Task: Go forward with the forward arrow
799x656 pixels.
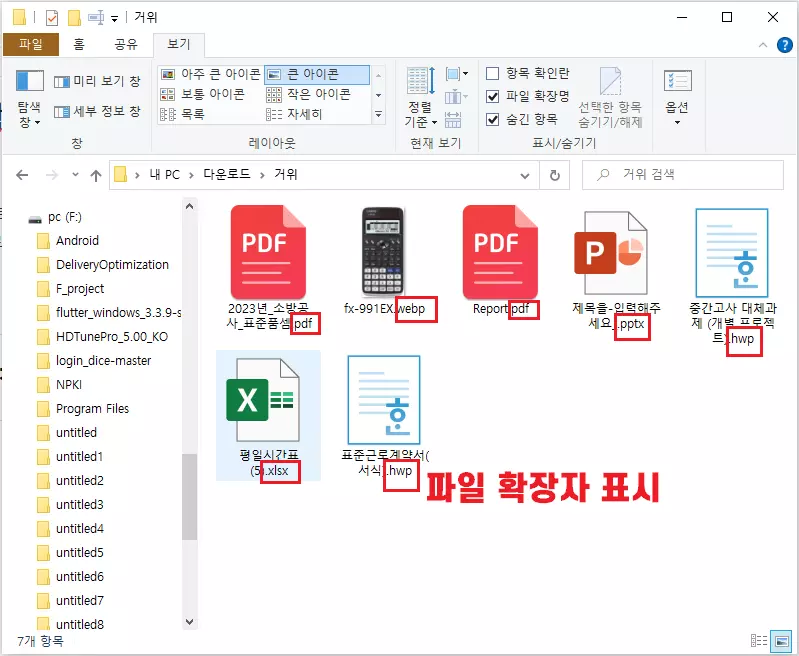Action: point(52,175)
